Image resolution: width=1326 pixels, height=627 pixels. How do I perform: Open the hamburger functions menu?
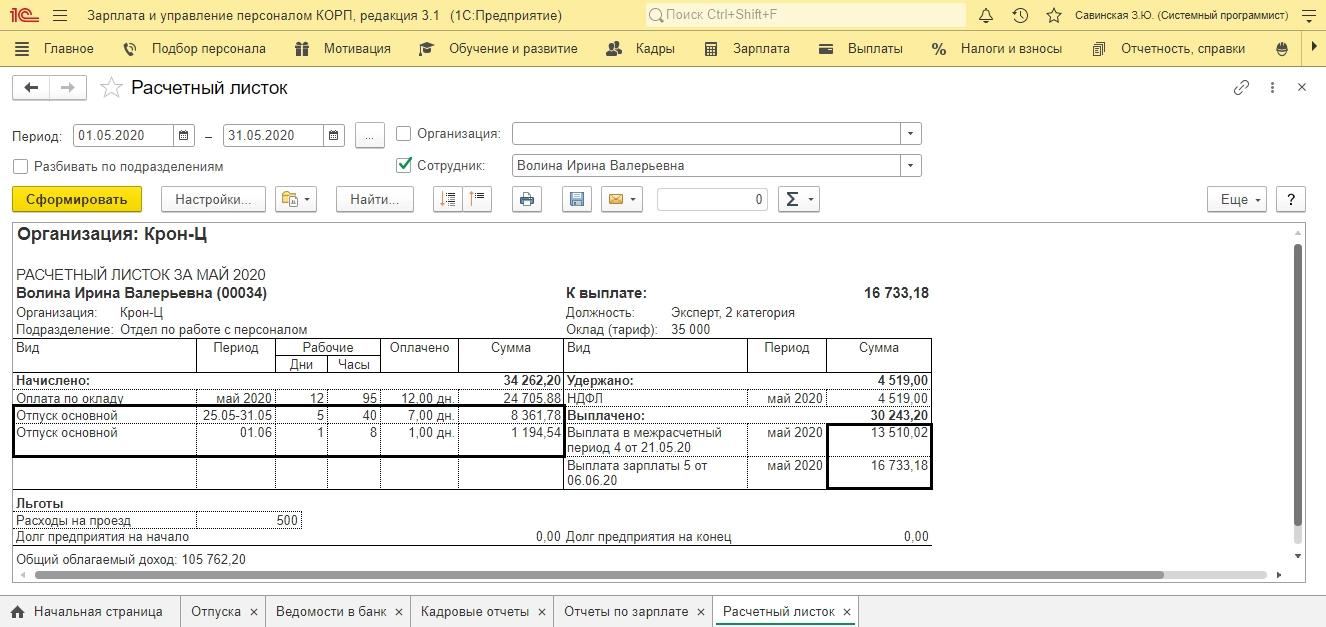click(59, 16)
